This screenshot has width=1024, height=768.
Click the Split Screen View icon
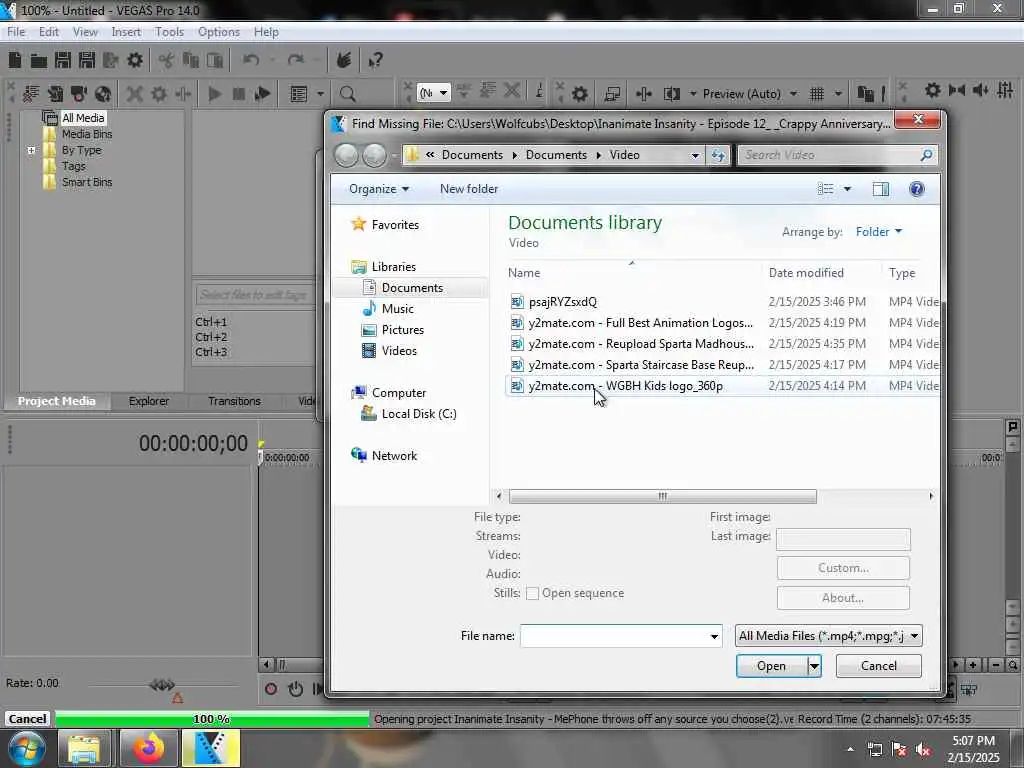(672, 94)
